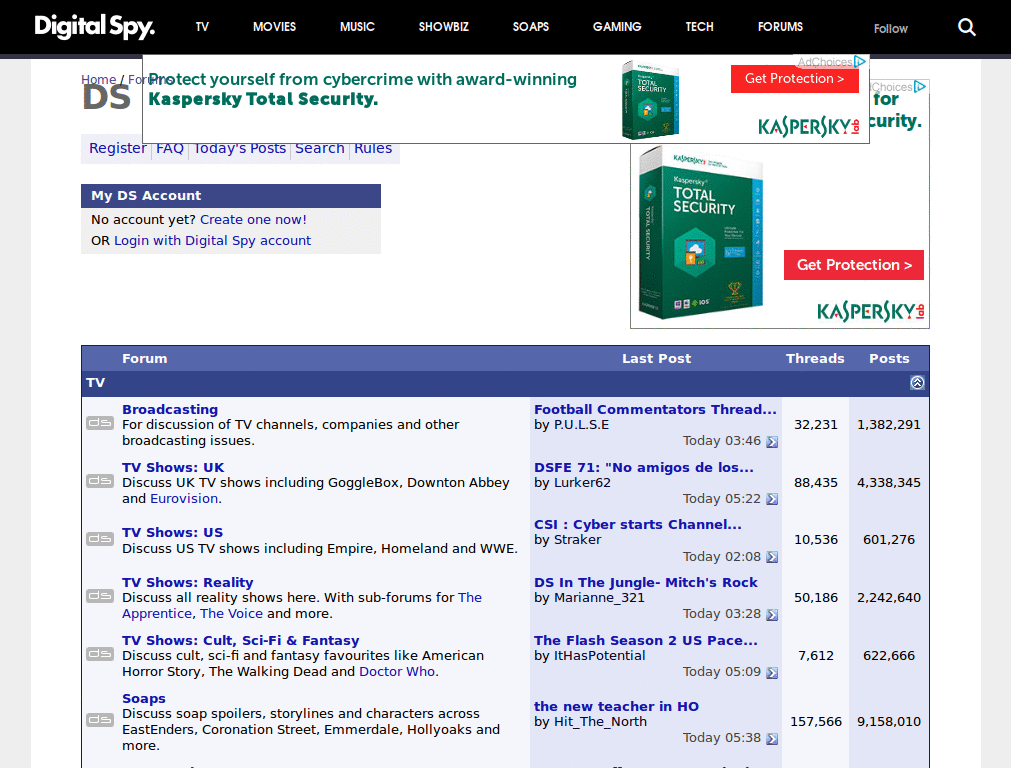The height and width of the screenshot is (768, 1024).
Task: Open the MOVIES navigation menu item
Action: (274, 27)
